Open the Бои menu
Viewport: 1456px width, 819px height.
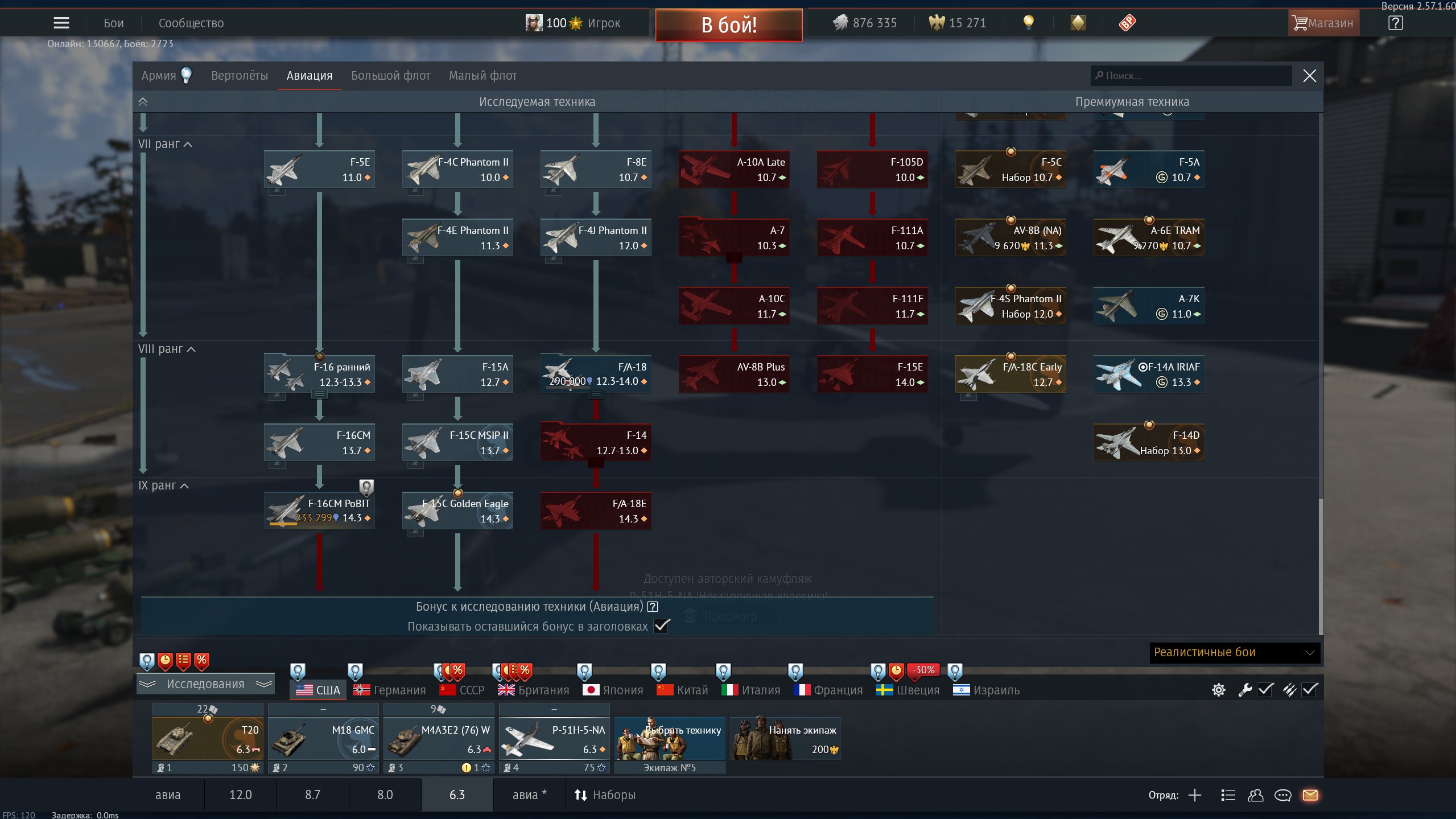(x=114, y=23)
